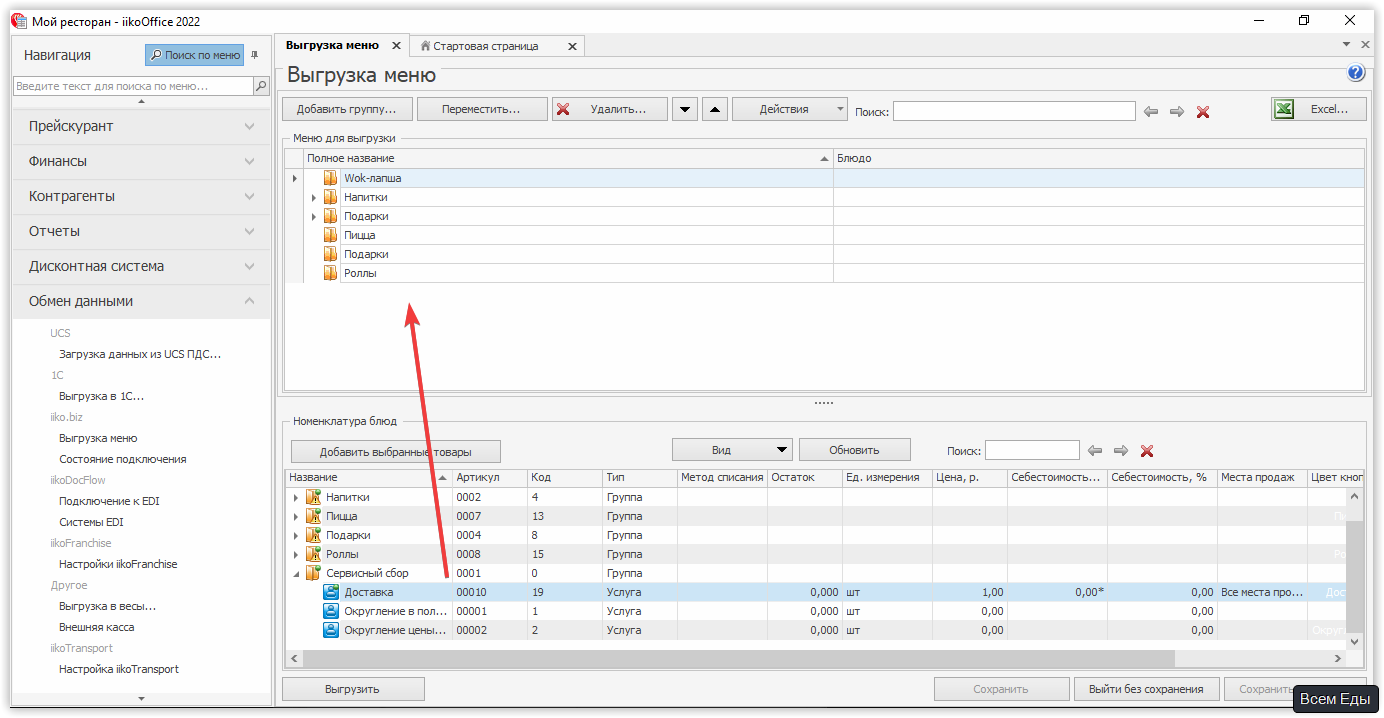Sort by Артикул column header
Viewport: 1384px width, 718px height.
490,478
